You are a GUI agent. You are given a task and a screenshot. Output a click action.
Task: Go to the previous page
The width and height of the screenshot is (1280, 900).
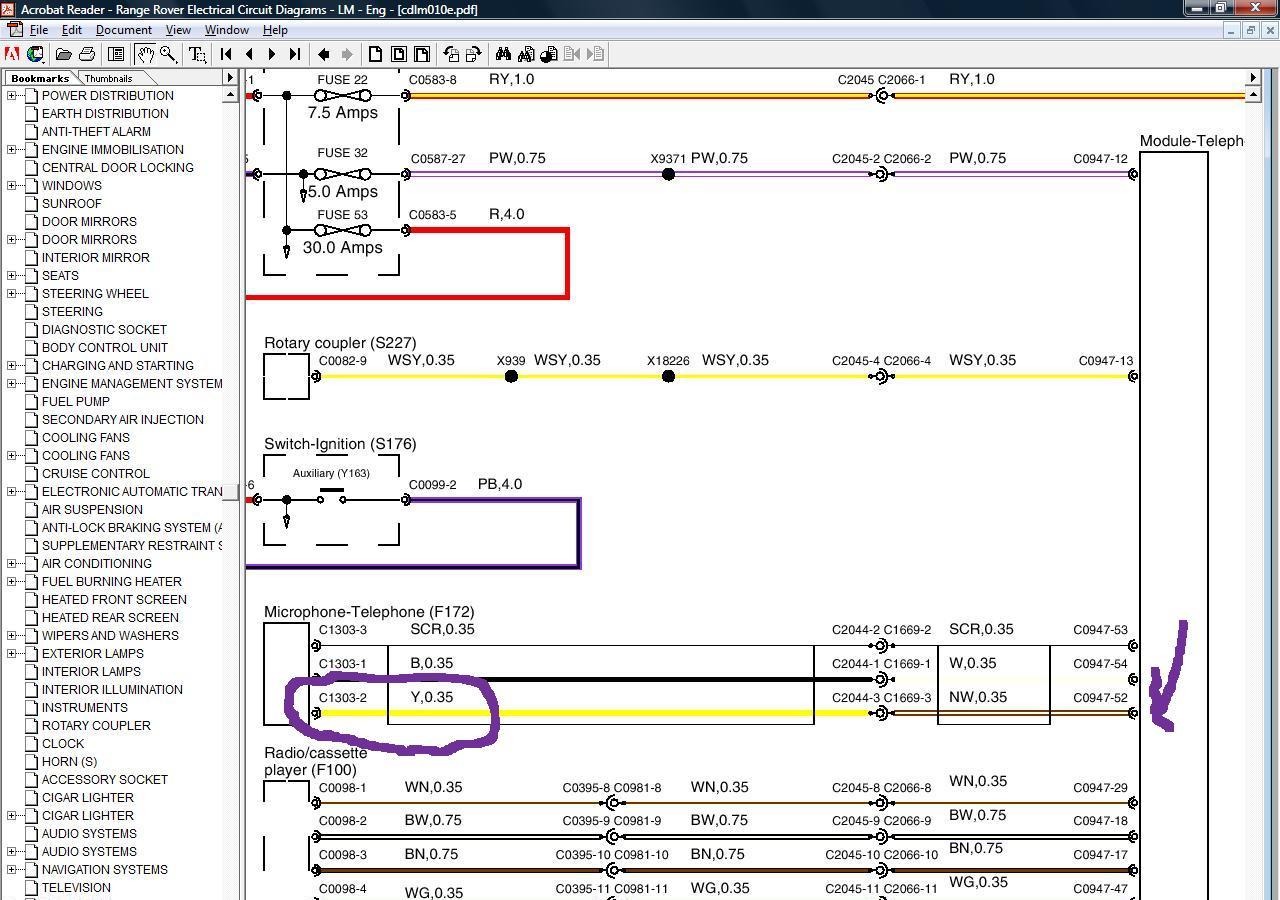click(249, 54)
